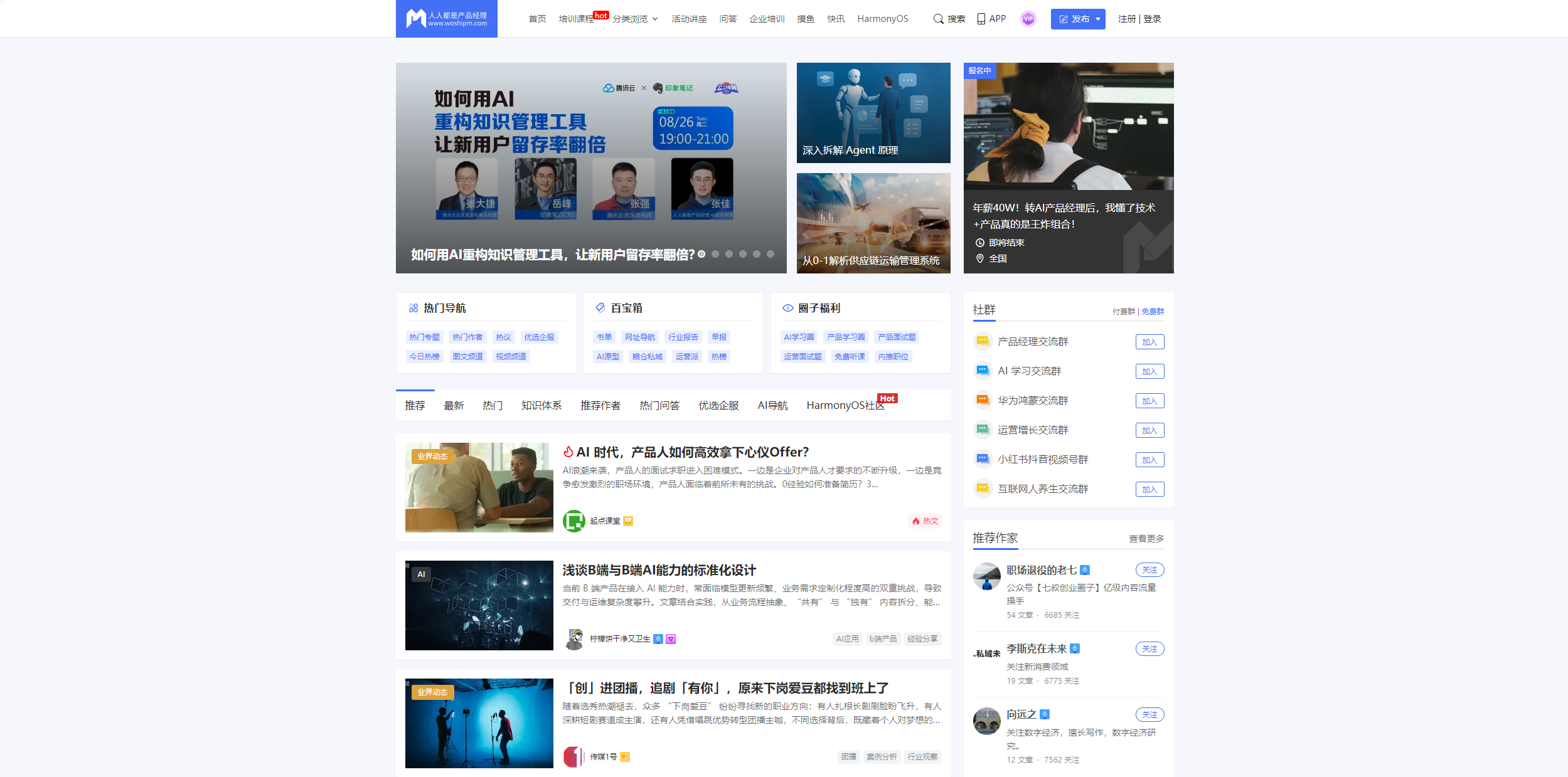Viewport: 1568px width, 777px height.
Task: Open the 摸鱼 menu item
Action: (x=805, y=19)
